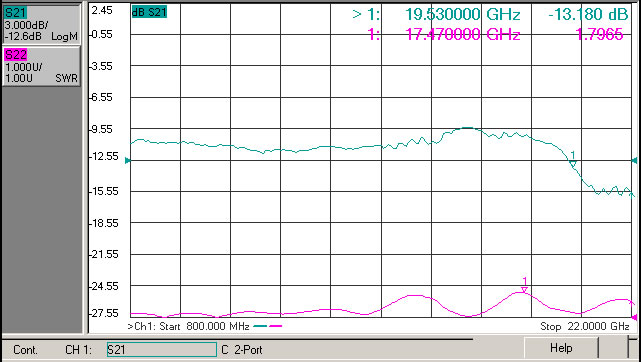Click the -24.55 scale value
This screenshot has height=362, width=641.
[103, 286]
